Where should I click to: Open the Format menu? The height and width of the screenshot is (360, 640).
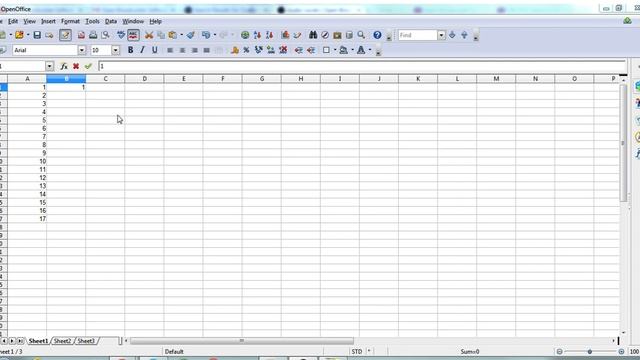click(70, 21)
